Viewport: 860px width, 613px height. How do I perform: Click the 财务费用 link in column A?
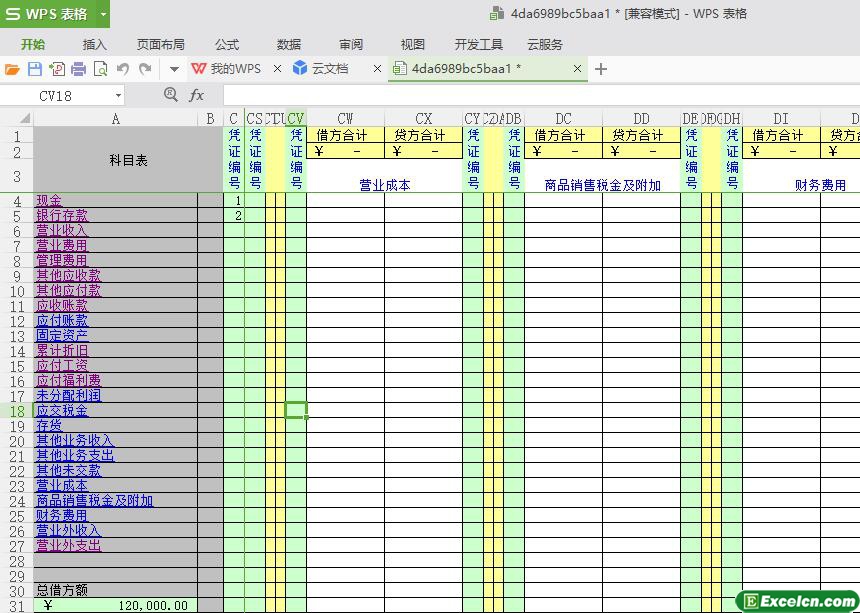click(62, 516)
